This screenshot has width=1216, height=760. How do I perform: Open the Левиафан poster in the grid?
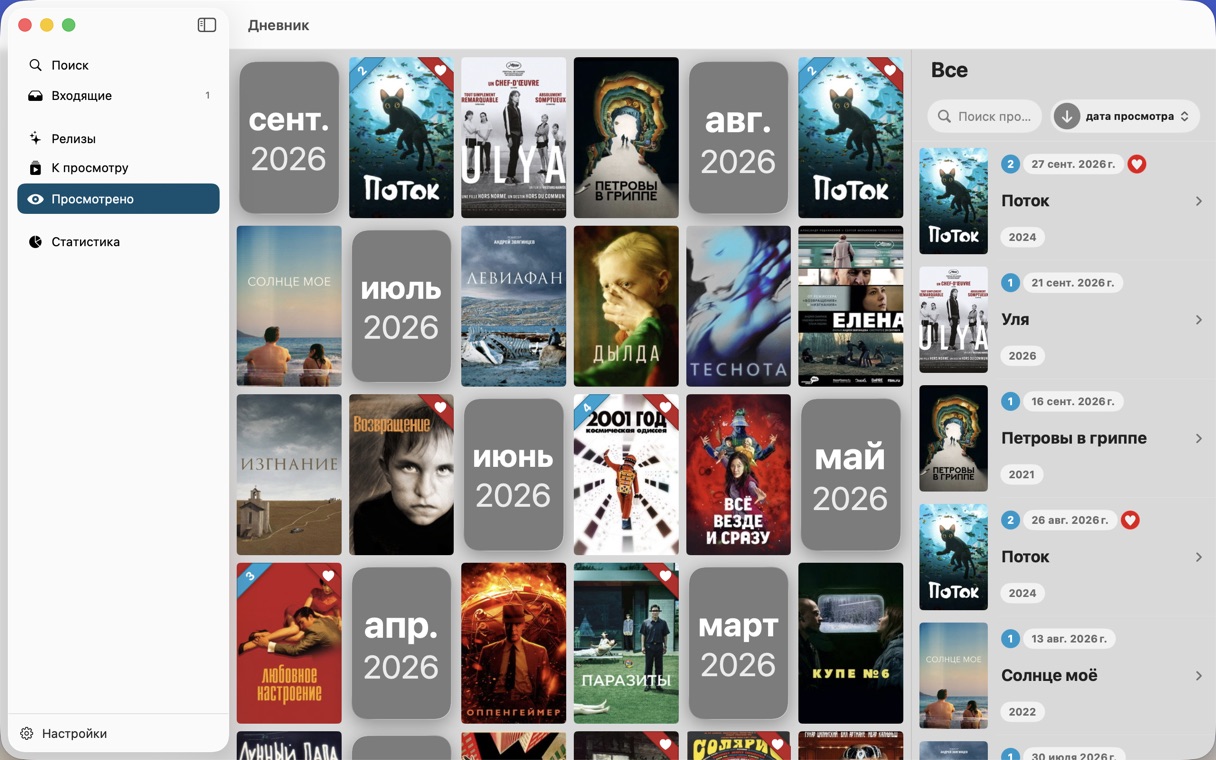click(x=513, y=306)
